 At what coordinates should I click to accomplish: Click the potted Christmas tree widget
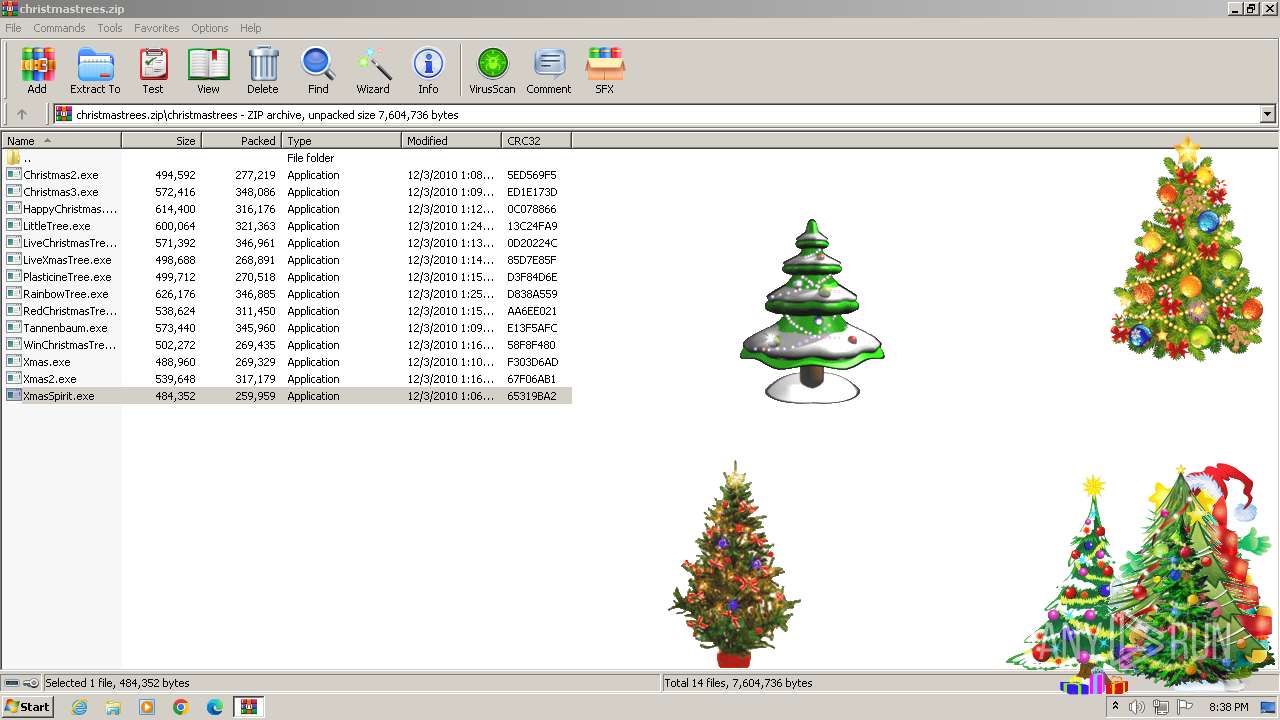(735, 565)
